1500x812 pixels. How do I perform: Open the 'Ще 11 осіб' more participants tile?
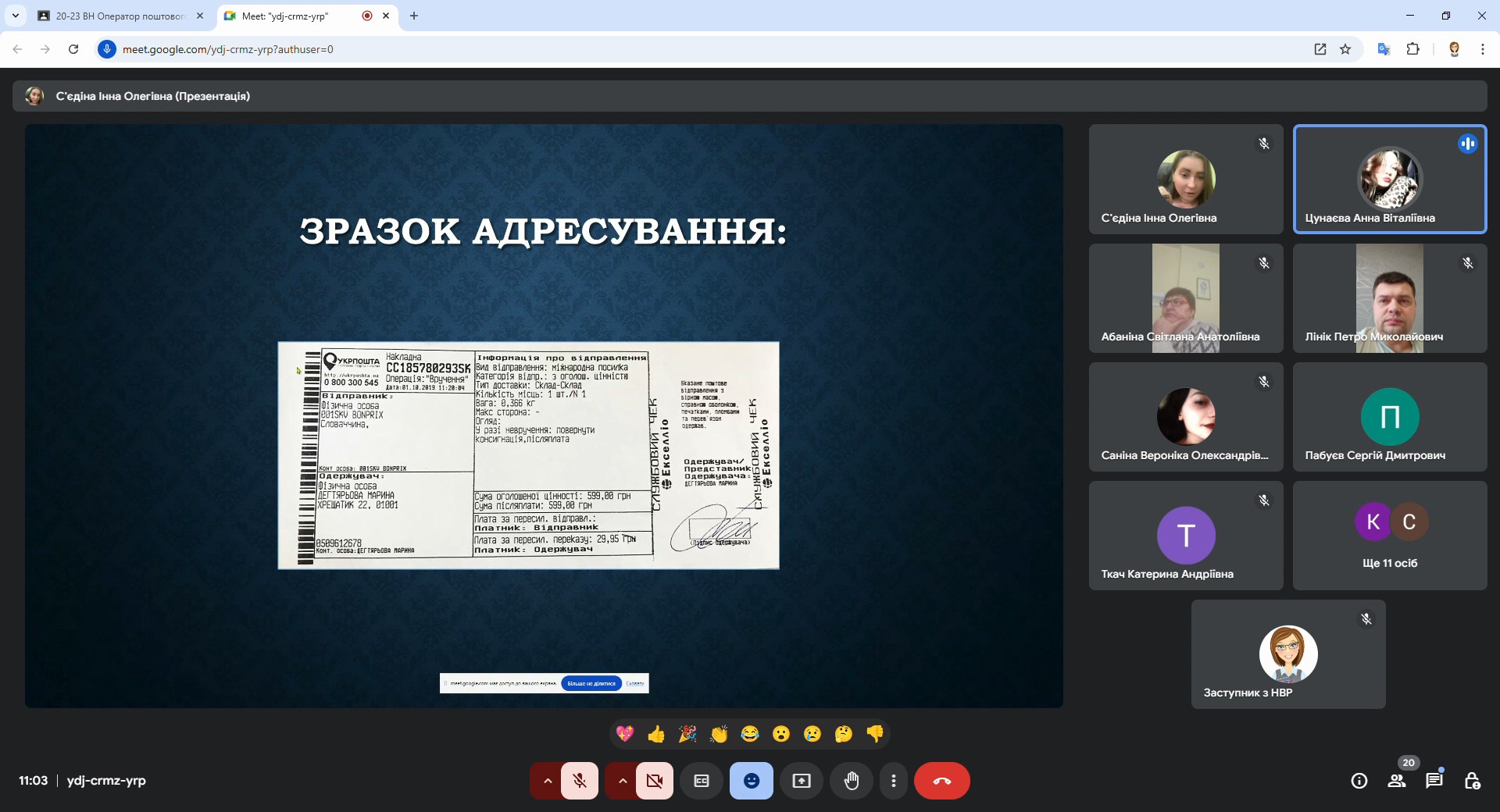pyautogui.click(x=1390, y=536)
